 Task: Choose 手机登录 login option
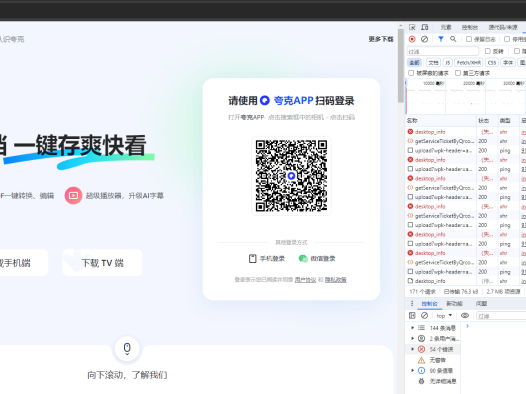click(267, 259)
